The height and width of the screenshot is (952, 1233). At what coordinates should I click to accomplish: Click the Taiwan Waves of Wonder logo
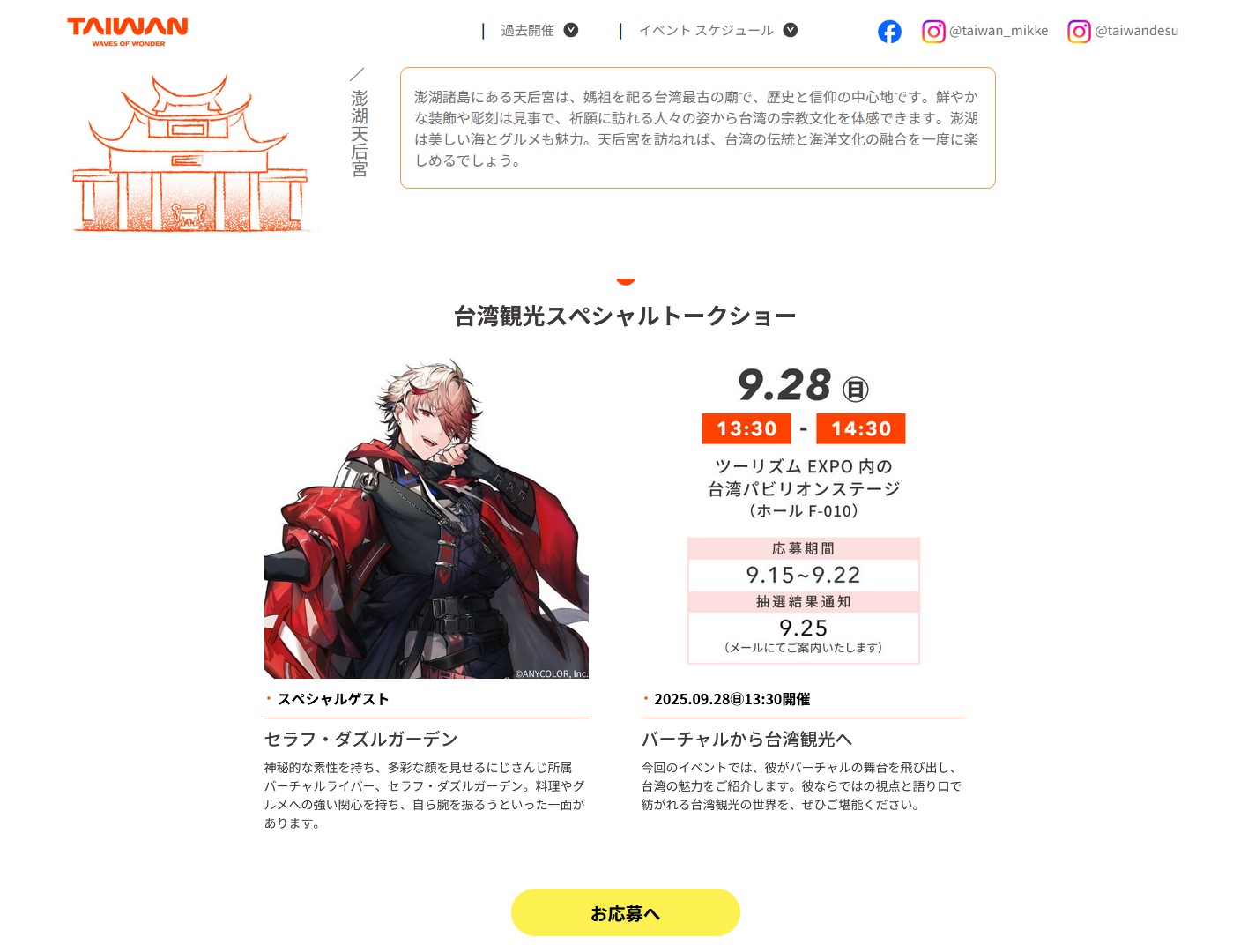tap(128, 31)
